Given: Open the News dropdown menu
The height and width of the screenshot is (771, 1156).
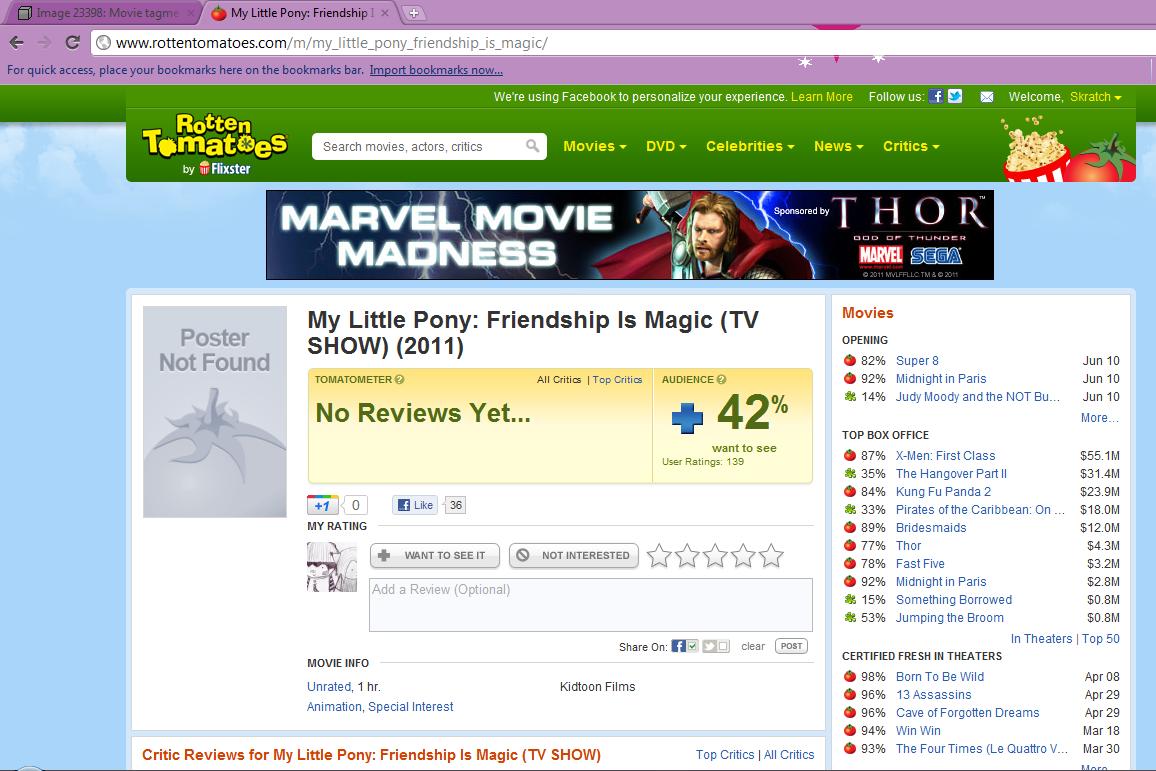Looking at the screenshot, I should click(x=838, y=146).
